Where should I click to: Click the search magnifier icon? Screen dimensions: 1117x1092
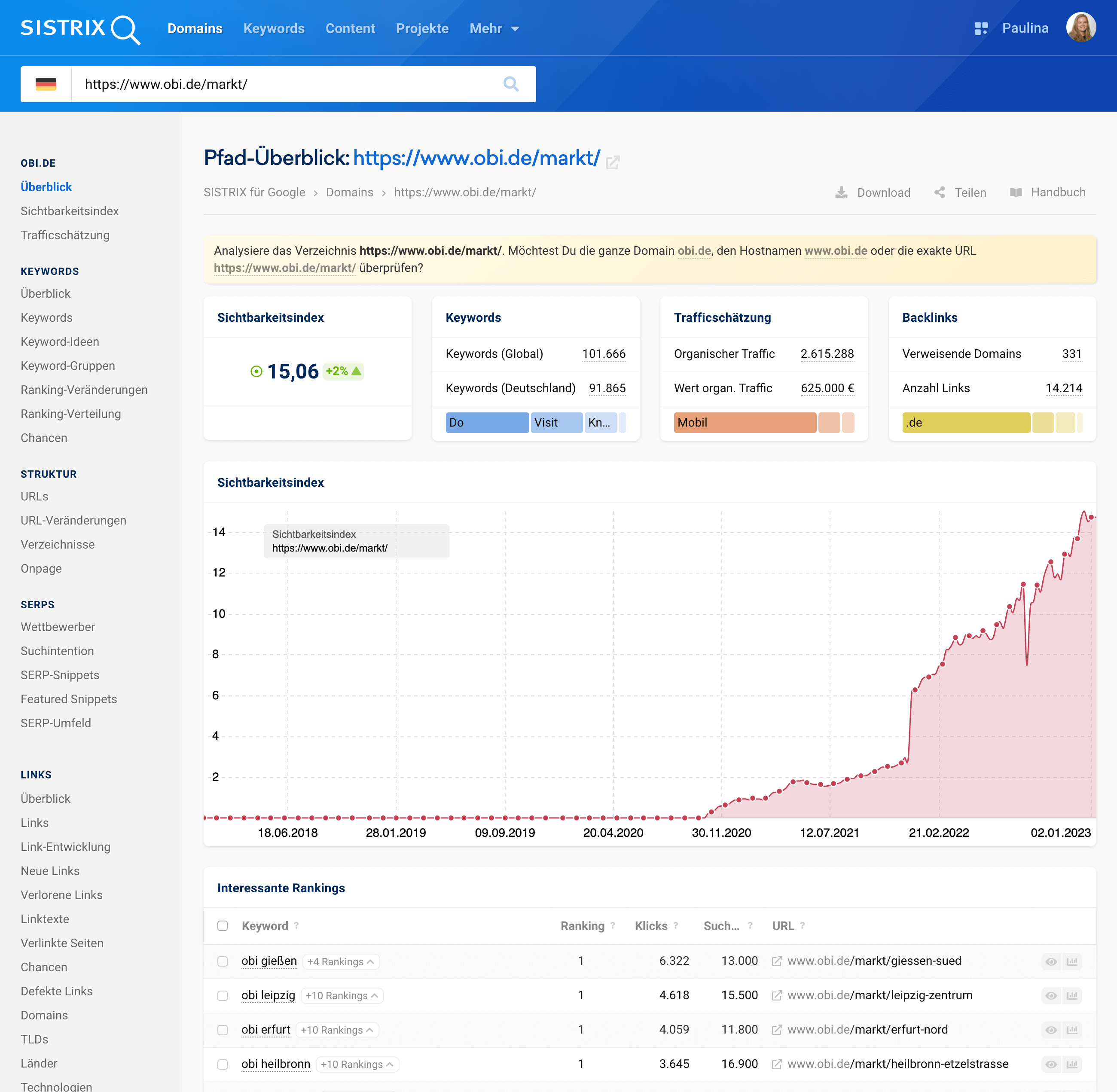pyautogui.click(x=510, y=84)
